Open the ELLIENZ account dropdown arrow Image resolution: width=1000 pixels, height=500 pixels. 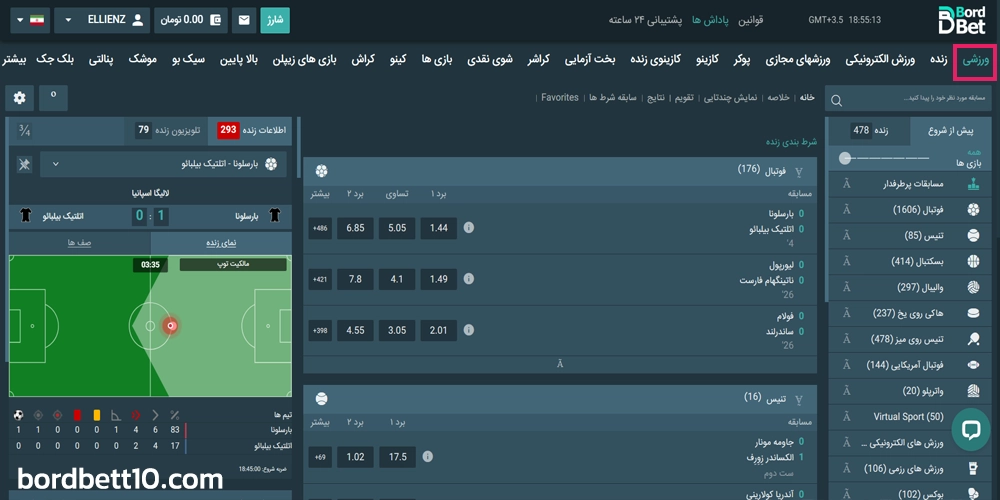click(x=68, y=20)
